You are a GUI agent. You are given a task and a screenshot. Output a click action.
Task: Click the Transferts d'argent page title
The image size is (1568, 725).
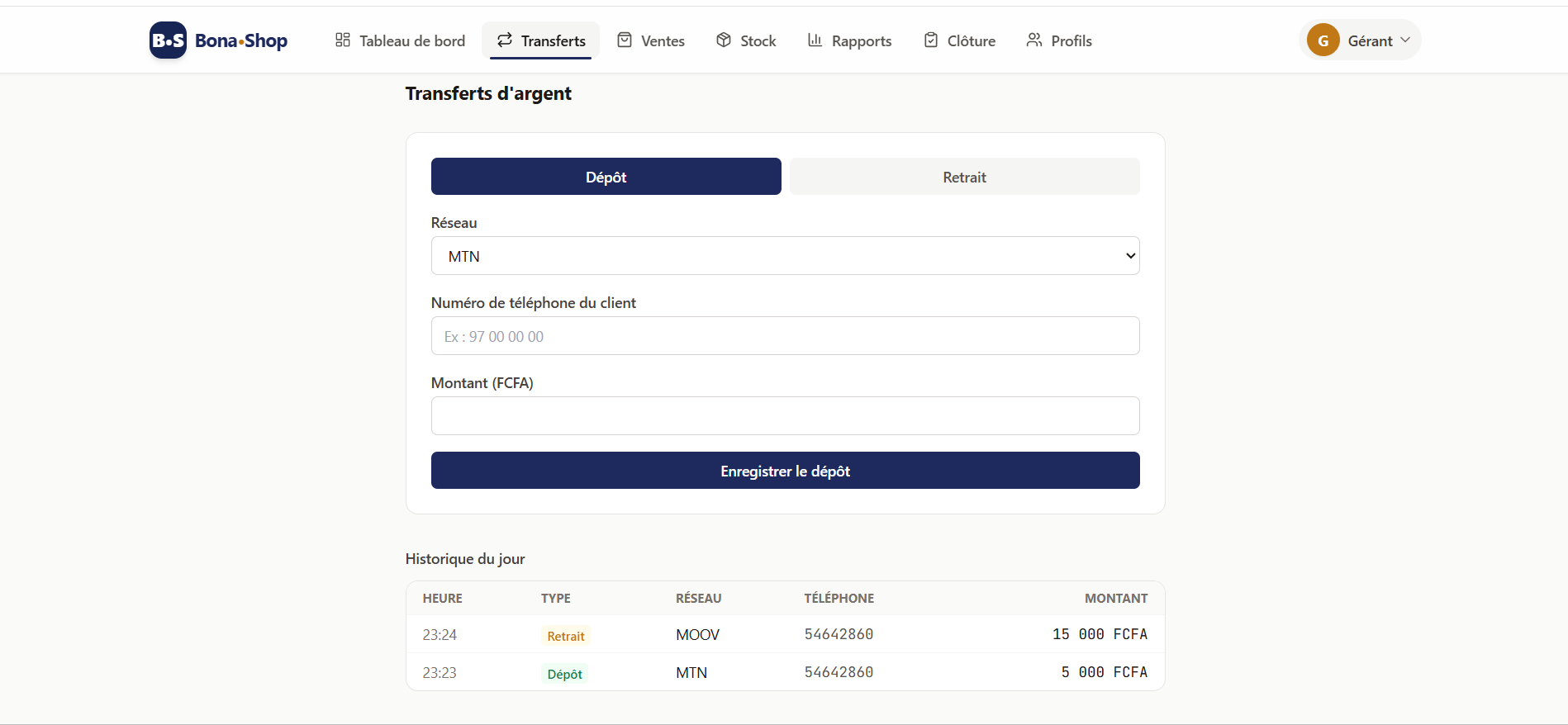point(488,93)
